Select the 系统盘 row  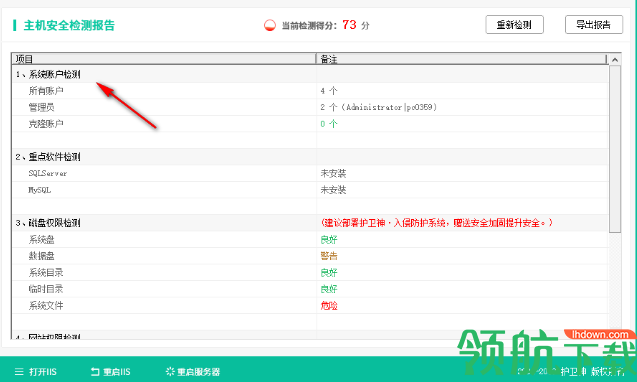pos(310,239)
